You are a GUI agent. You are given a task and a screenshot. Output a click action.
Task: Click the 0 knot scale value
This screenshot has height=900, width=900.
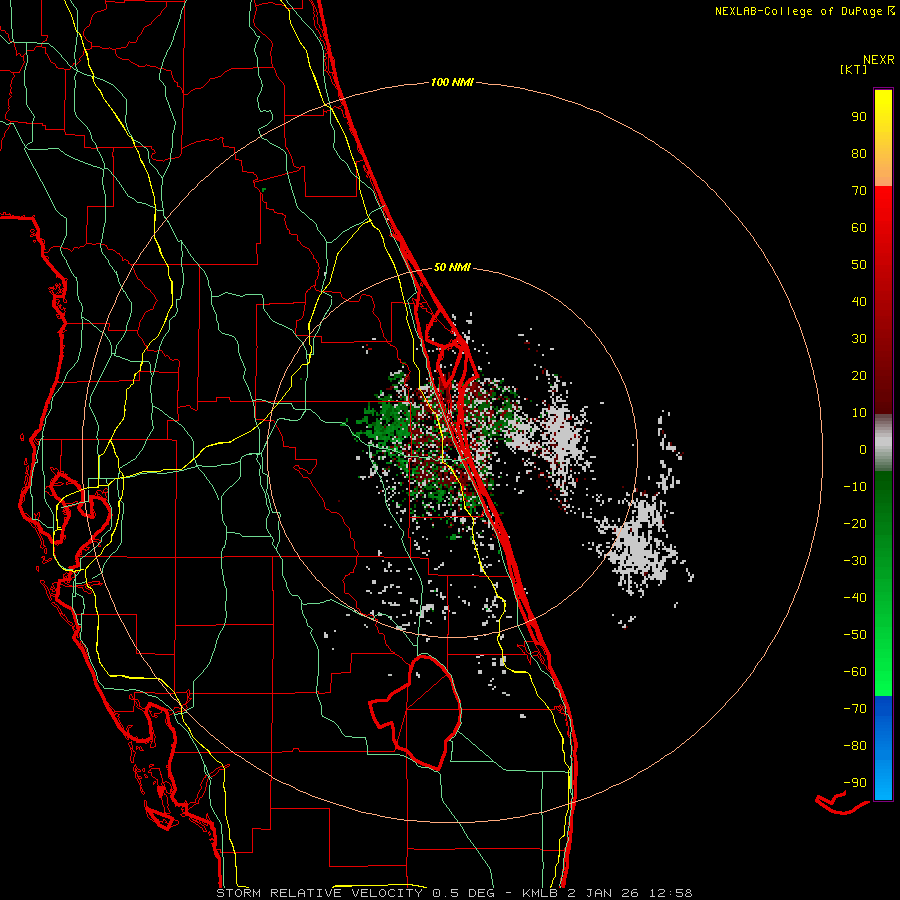click(863, 450)
